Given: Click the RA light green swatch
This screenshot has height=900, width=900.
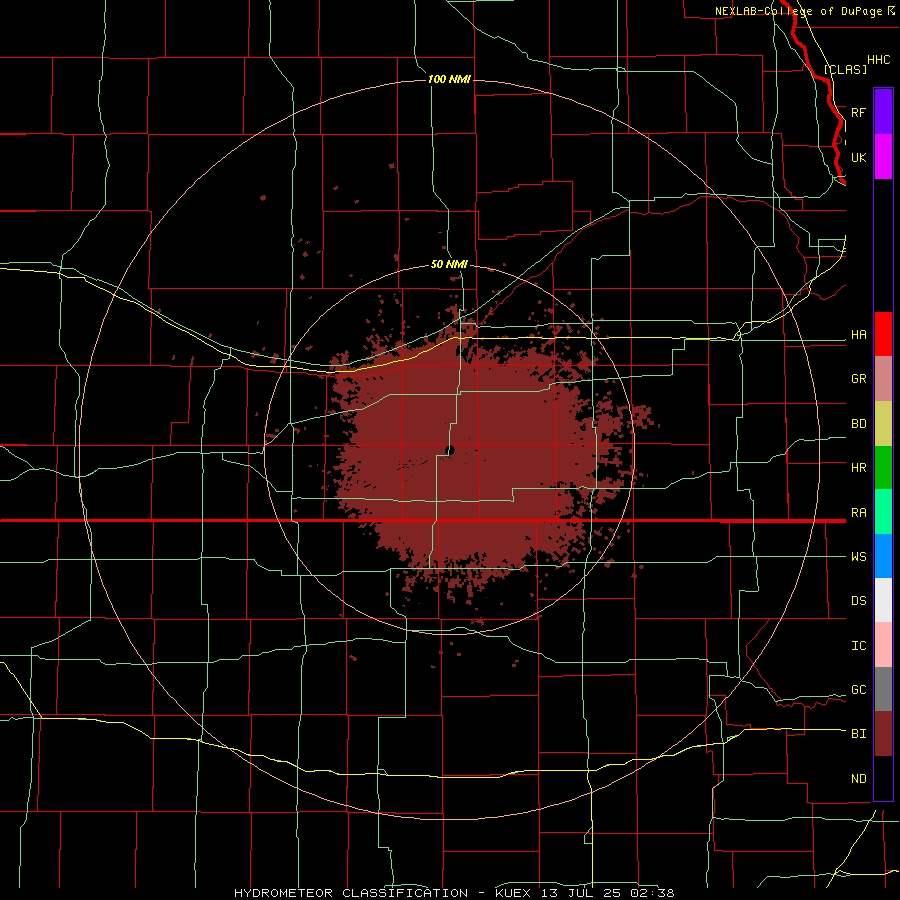Looking at the screenshot, I should click(x=883, y=512).
